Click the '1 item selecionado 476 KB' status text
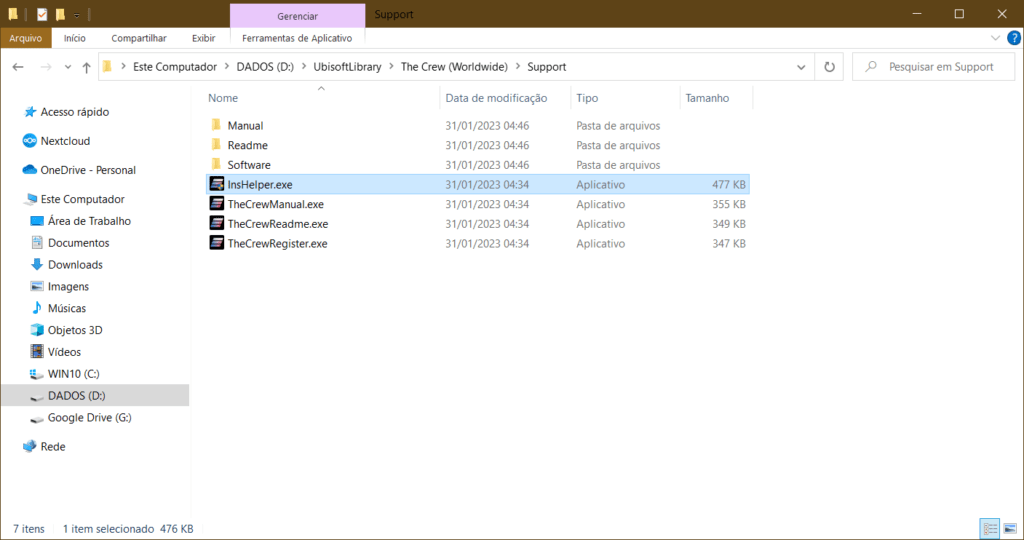The height and width of the screenshot is (540, 1024). (x=128, y=528)
